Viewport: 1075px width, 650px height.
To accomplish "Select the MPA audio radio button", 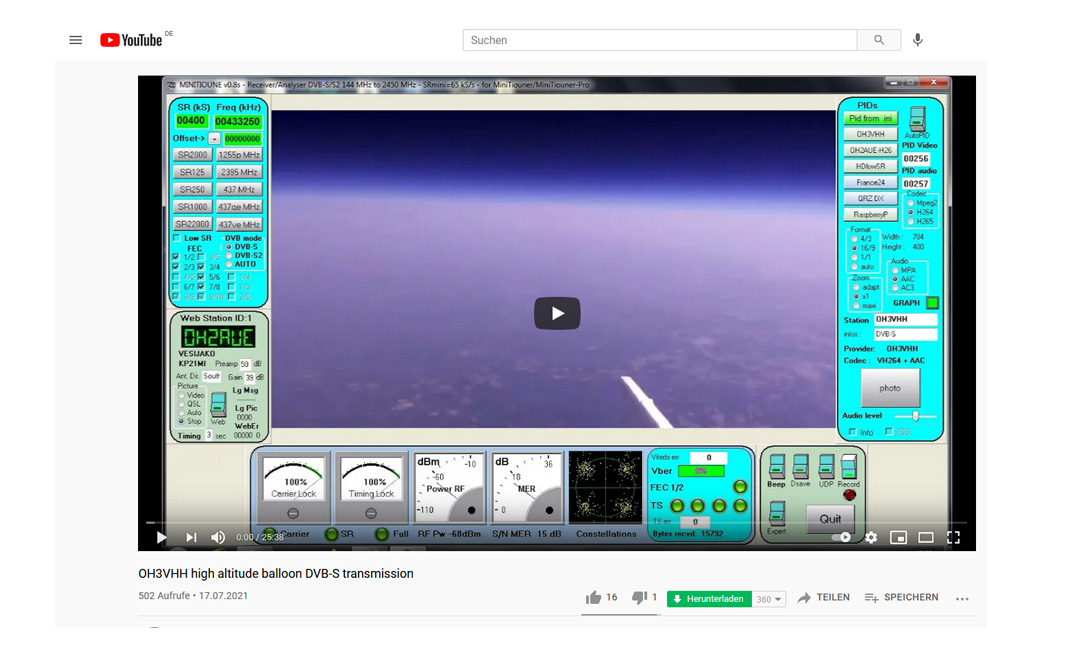I will (x=895, y=270).
